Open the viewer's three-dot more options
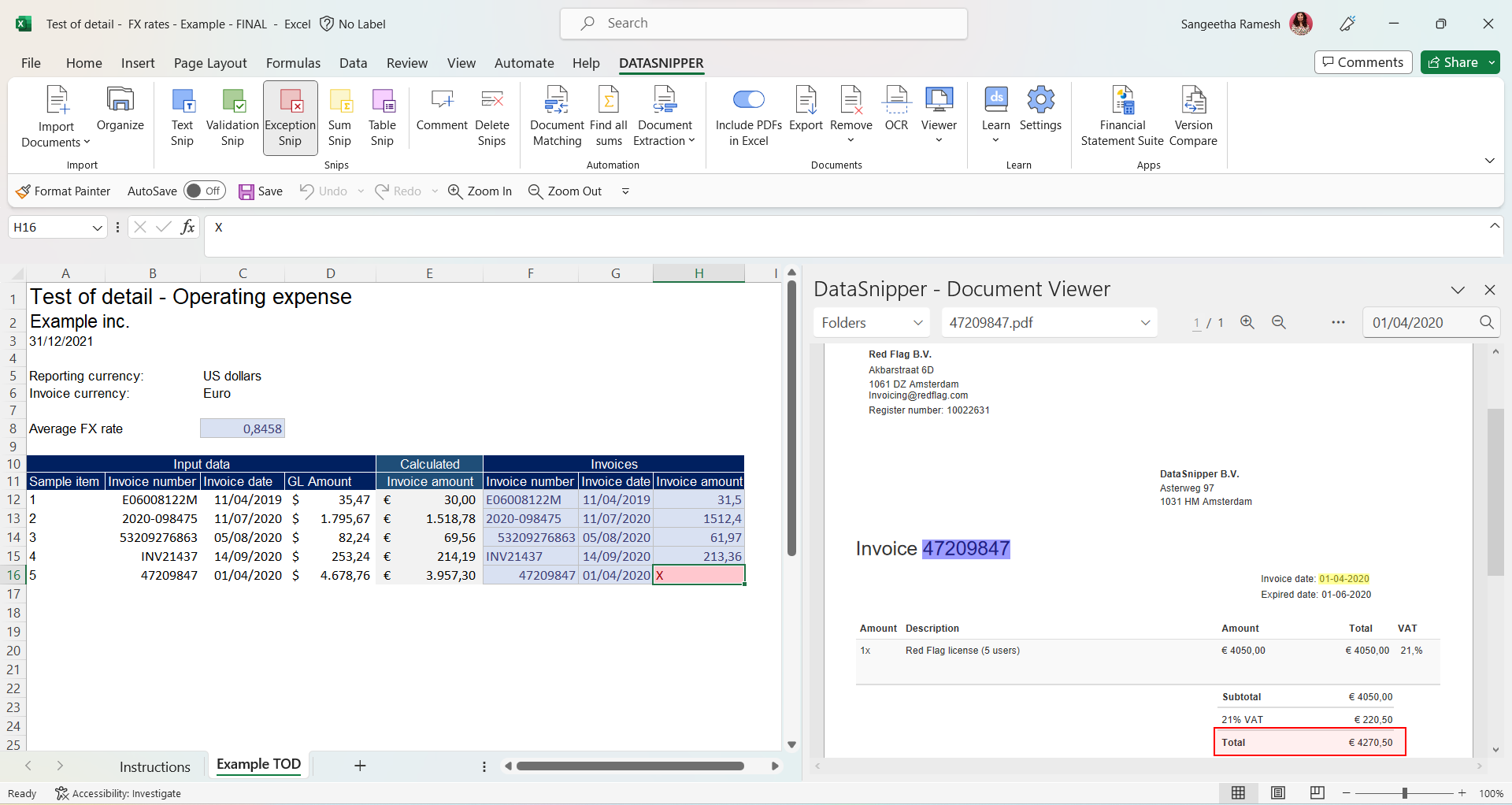The height and width of the screenshot is (805, 1512). pos(1338,322)
